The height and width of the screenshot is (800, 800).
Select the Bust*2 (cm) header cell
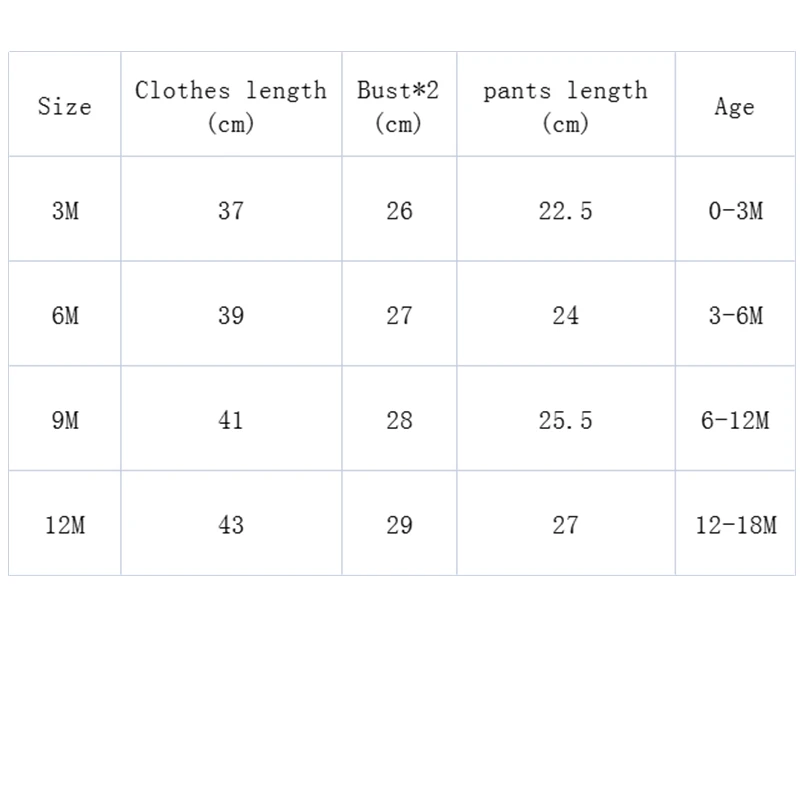(399, 106)
